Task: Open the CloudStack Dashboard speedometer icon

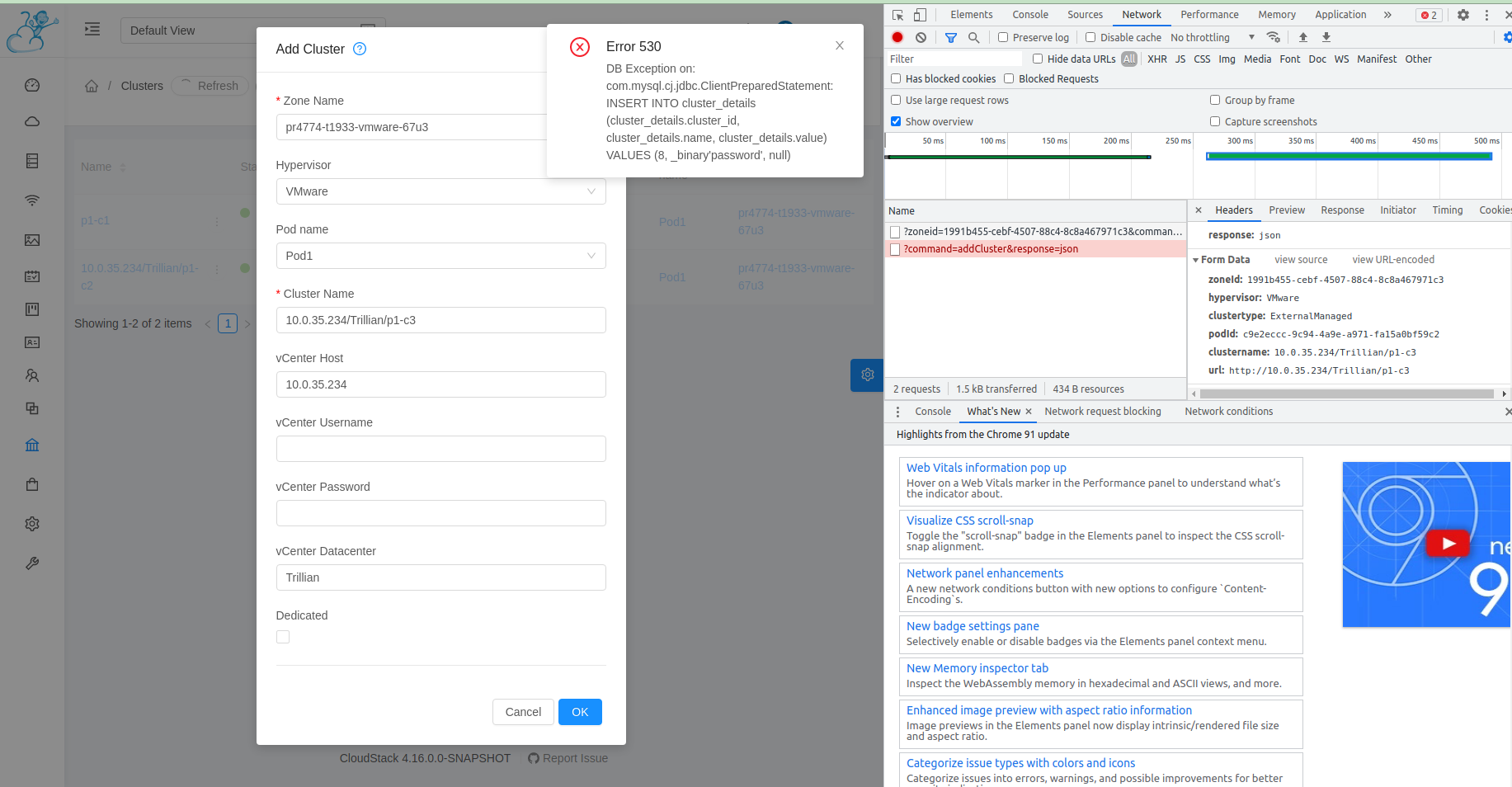Action: click(x=31, y=84)
